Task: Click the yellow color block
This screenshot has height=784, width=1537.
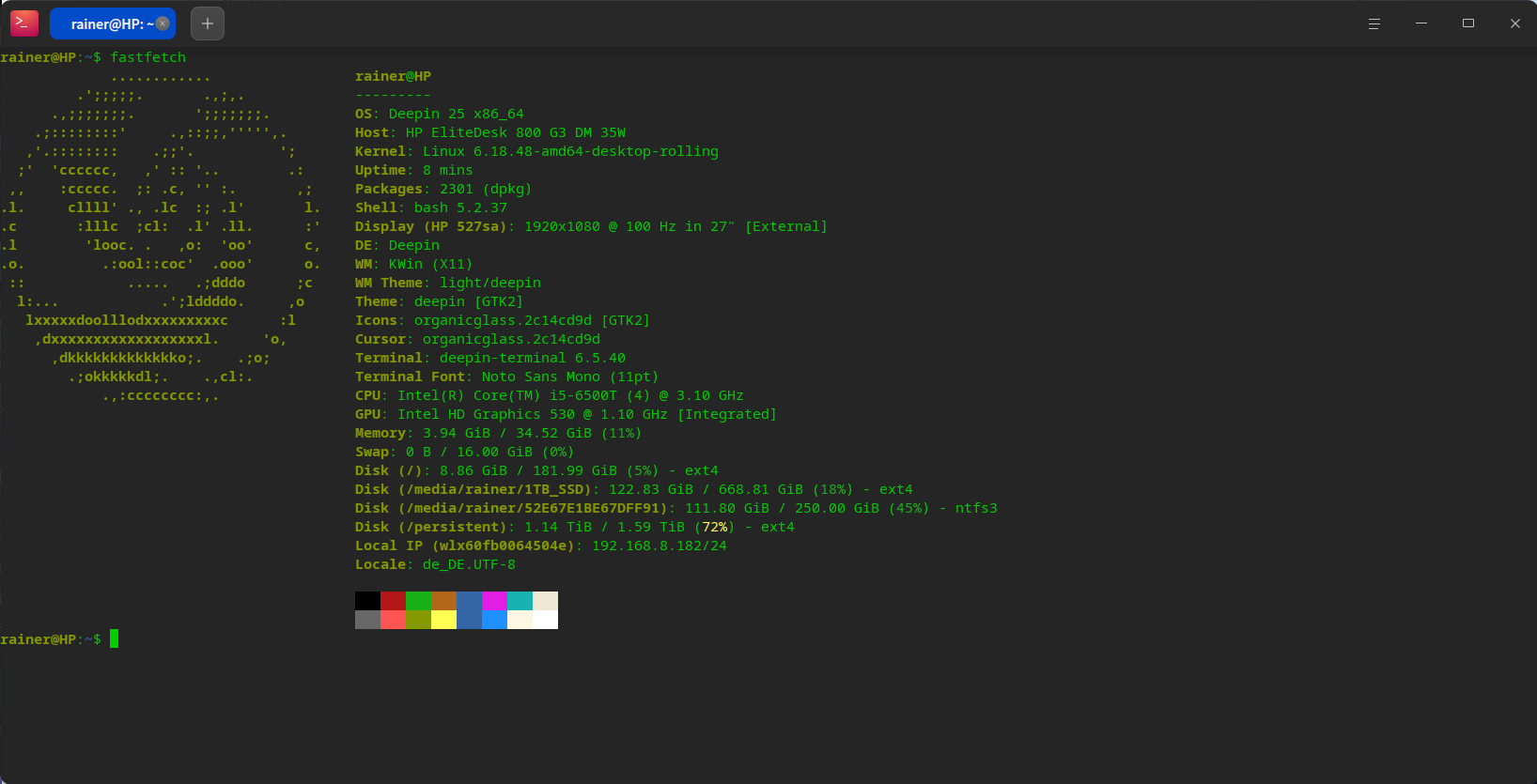Action: pyautogui.click(x=443, y=620)
